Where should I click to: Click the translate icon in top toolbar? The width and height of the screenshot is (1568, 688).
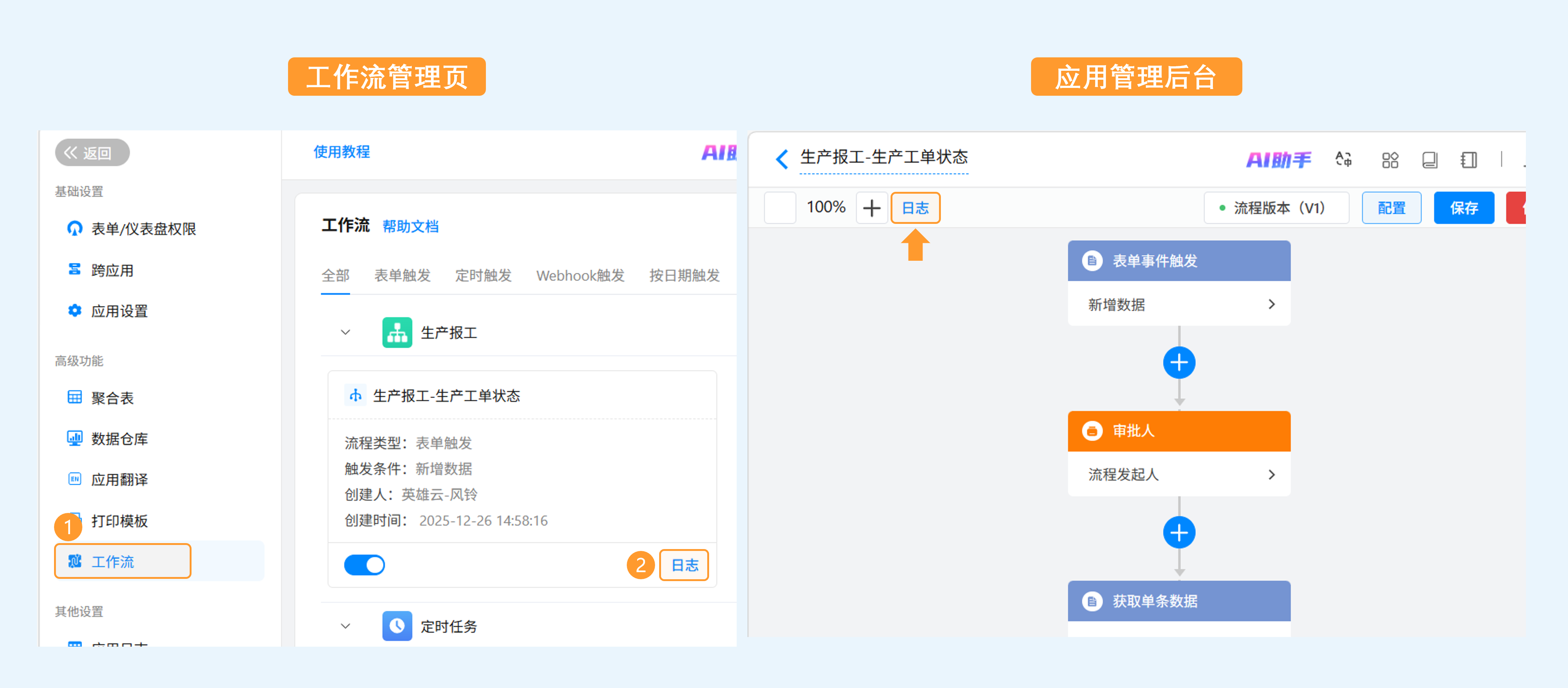click(x=1343, y=159)
